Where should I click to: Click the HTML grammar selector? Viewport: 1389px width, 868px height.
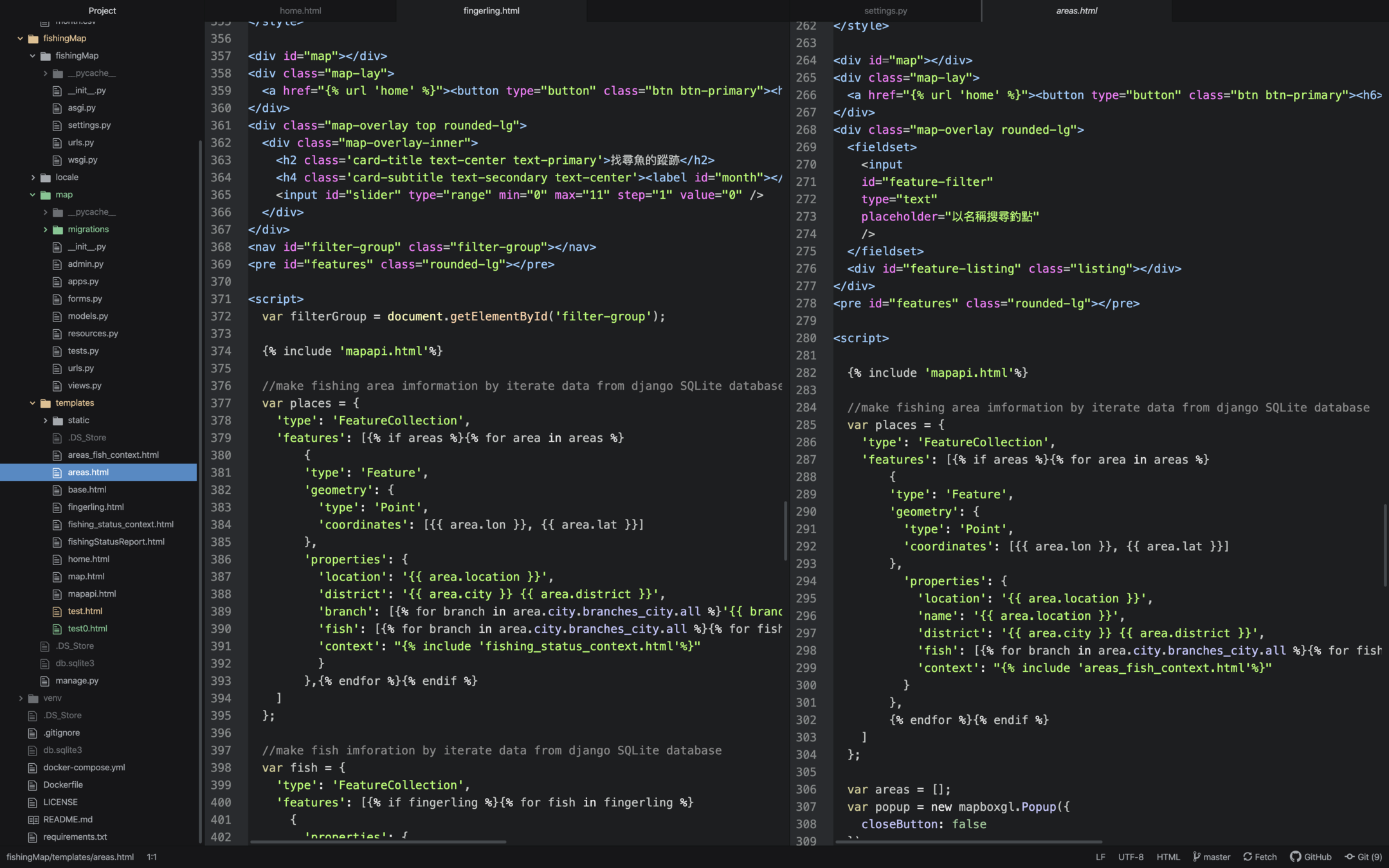[x=1168, y=856]
